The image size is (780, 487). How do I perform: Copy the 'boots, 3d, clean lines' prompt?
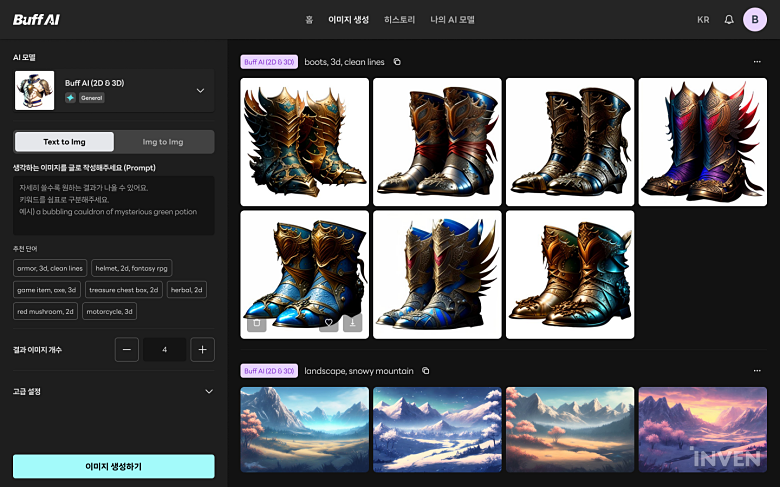[x=397, y=62]
